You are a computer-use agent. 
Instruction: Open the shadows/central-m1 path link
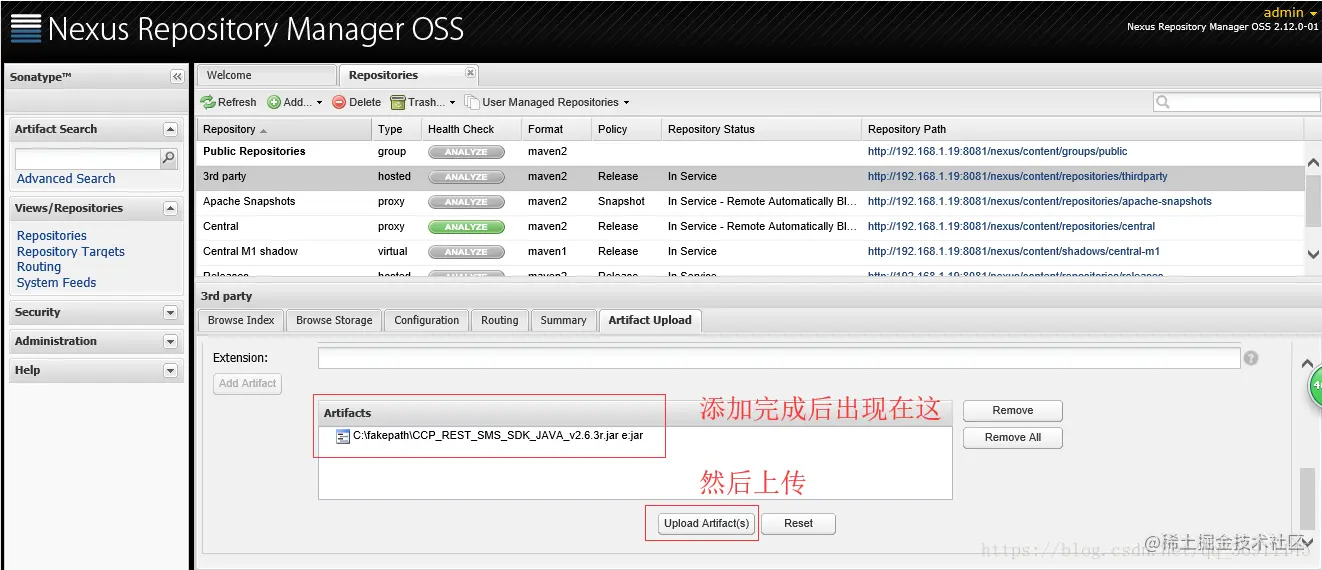click(x=1013, y=252)
